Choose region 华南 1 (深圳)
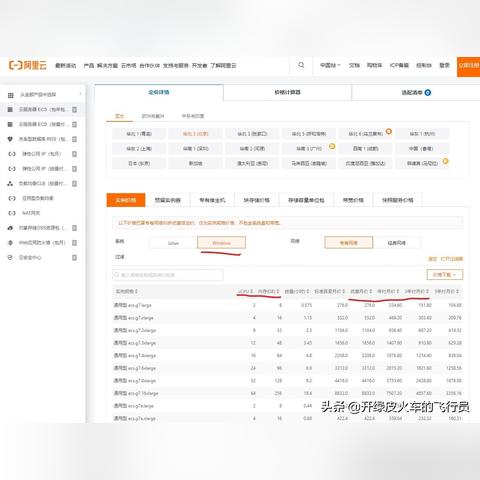Image resolution: width=480 pixels, height=480 pixels. click(195, 149)
